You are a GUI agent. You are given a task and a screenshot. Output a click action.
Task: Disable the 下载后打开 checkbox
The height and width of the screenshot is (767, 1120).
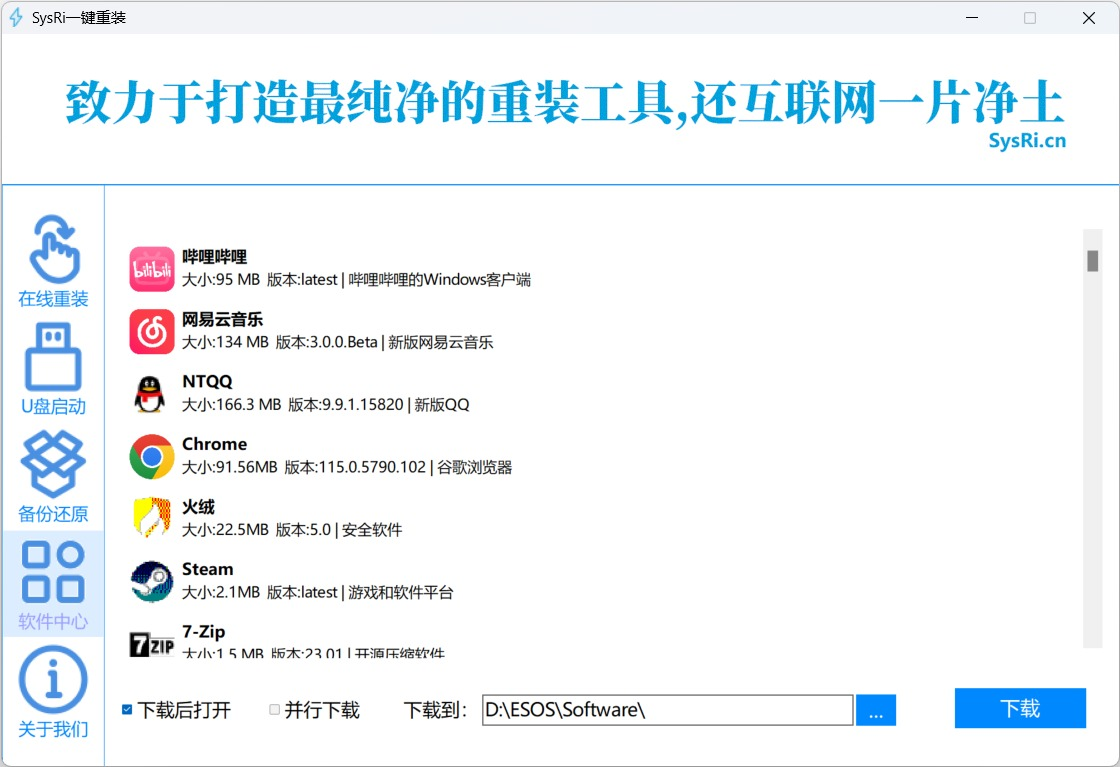point(126,710)
